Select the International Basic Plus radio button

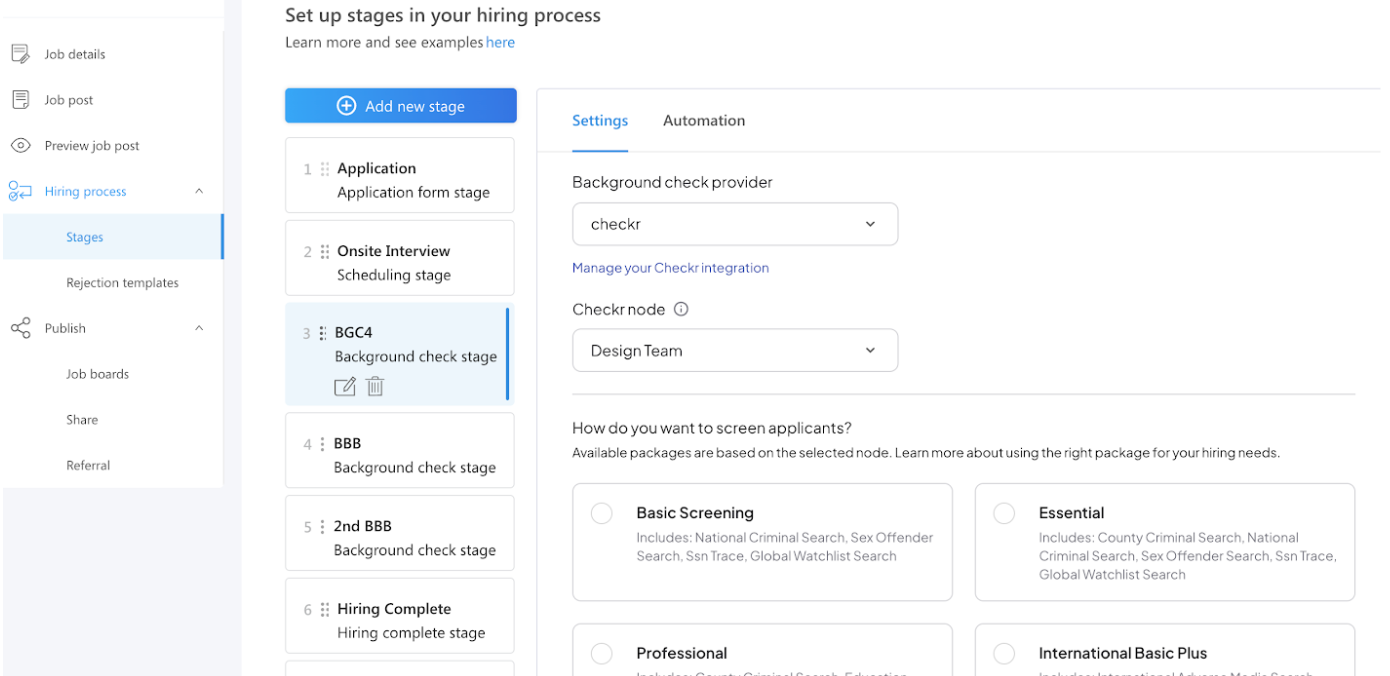(x=1004, y=653)
